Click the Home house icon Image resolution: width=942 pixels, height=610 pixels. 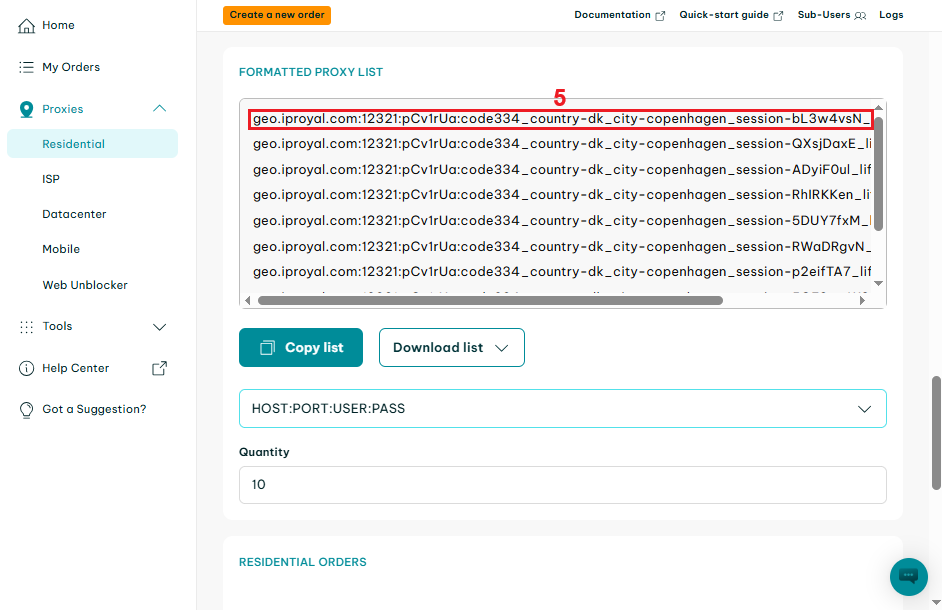point(26,26)
